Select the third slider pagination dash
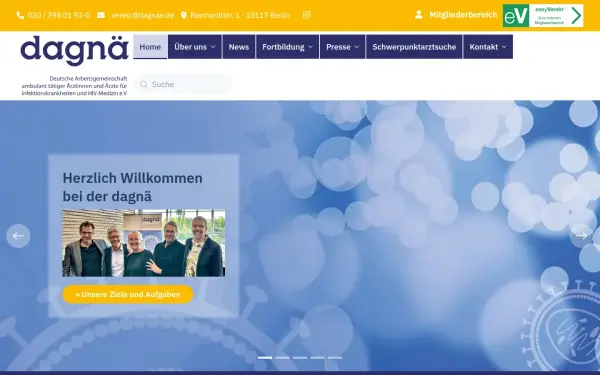 [300, 358]
